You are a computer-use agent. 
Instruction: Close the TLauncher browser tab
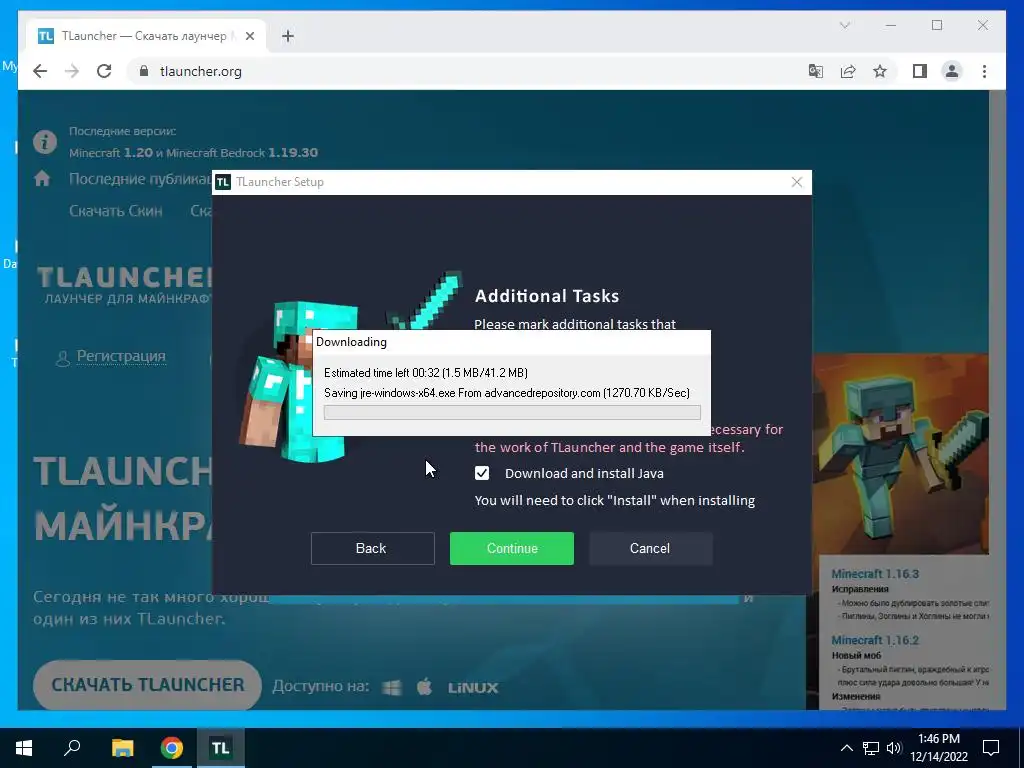click(x=249, y=36)
